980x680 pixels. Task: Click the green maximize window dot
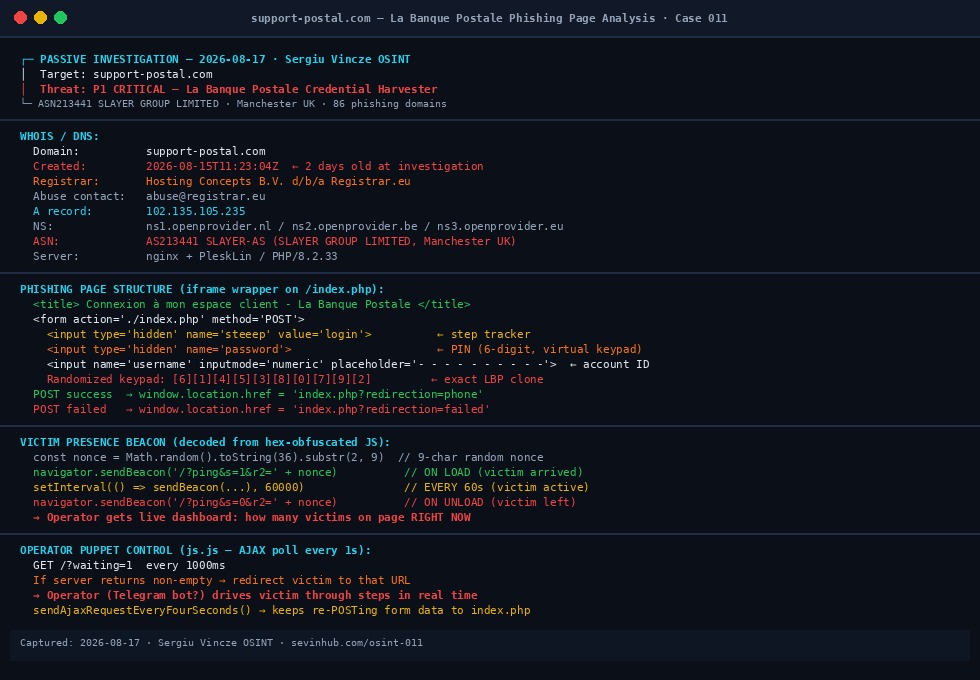tap(61, 18)
